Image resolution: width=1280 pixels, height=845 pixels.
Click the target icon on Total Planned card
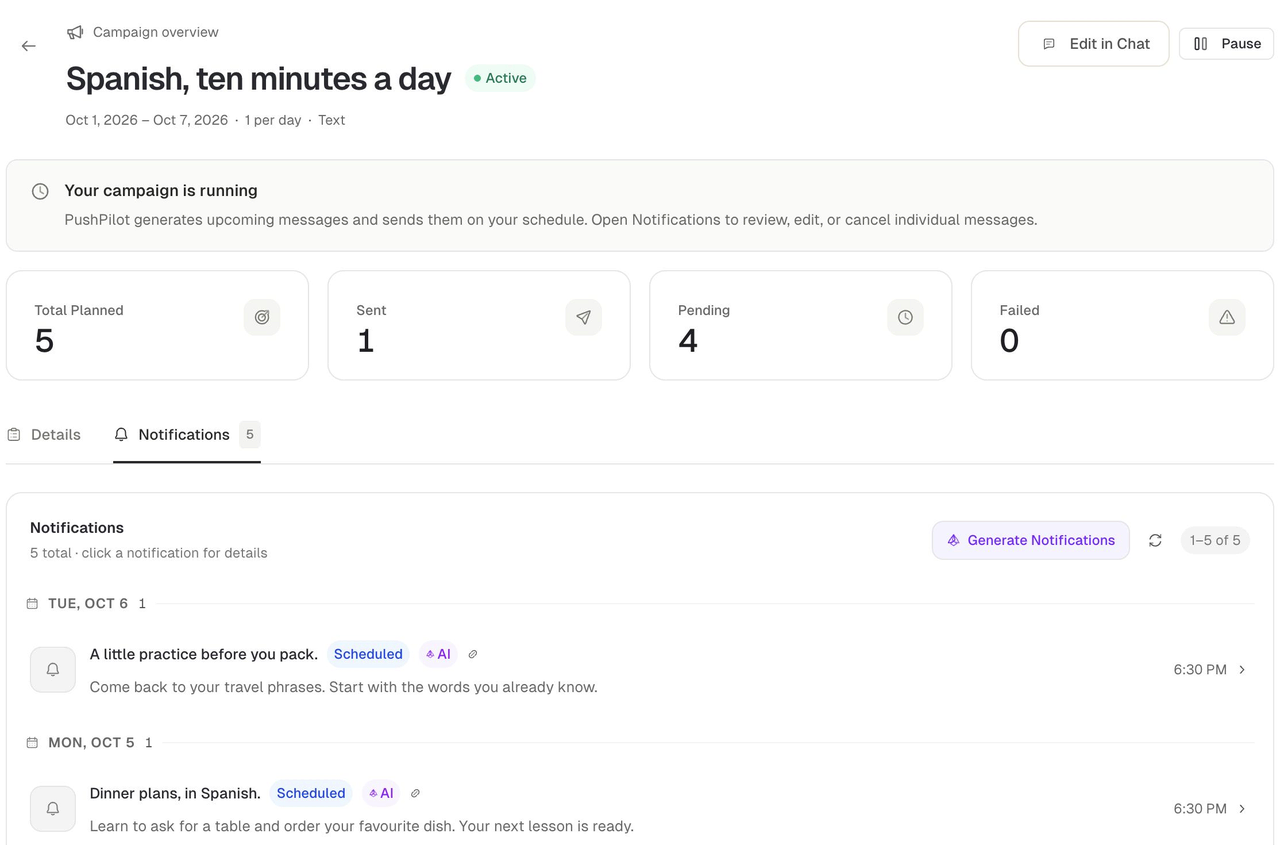click(x=262, y=317)
